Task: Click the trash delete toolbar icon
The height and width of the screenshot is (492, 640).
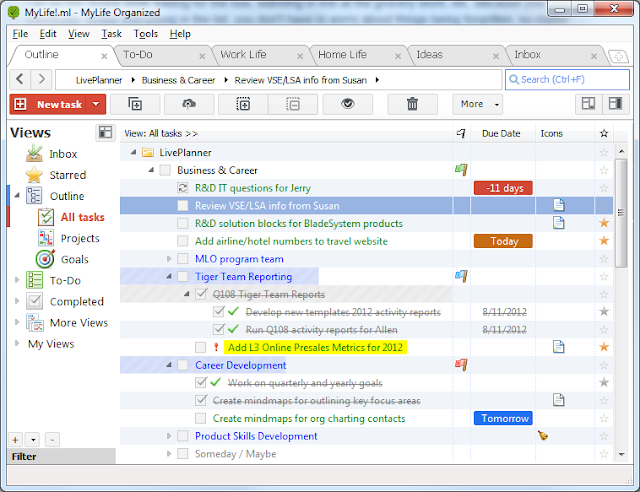Action: pyautogui.click(x=412, y=105)
